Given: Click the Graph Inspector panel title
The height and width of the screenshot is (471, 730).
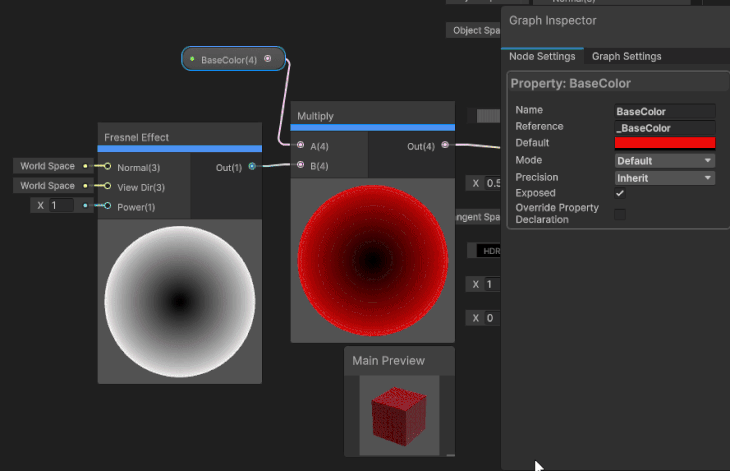Looking at the screenshot, I should coord(552,20).
